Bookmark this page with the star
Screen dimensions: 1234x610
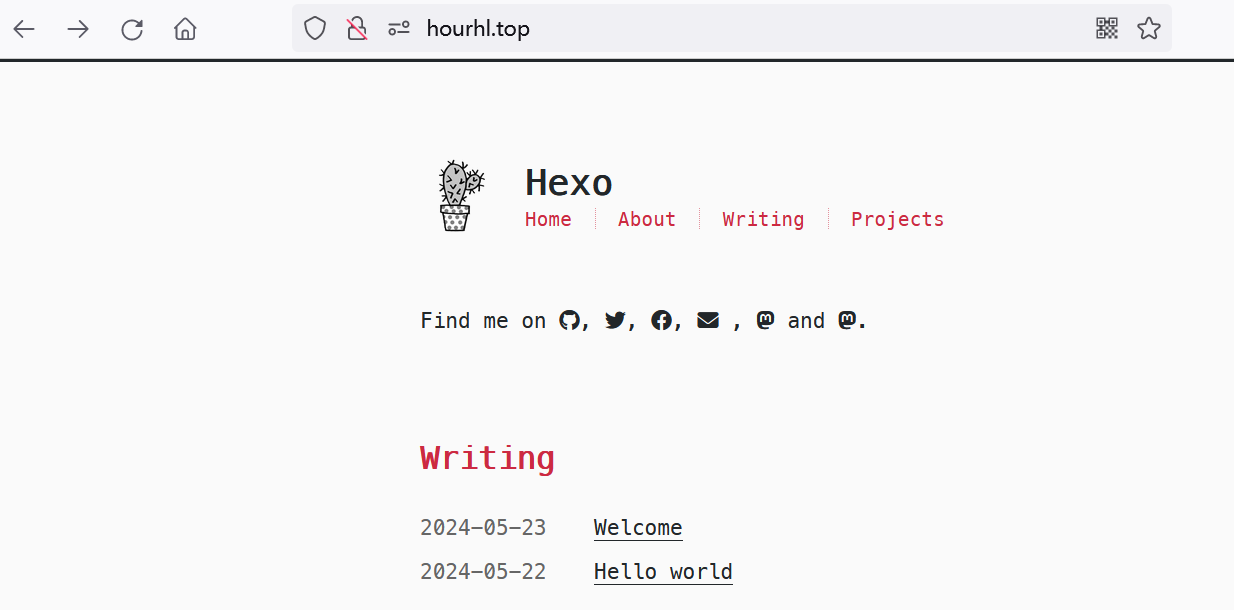click(x=1148, y=28)
